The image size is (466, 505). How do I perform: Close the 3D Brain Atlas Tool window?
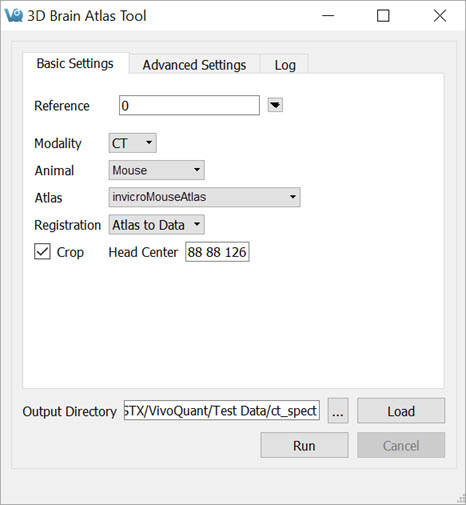(440, 15)
